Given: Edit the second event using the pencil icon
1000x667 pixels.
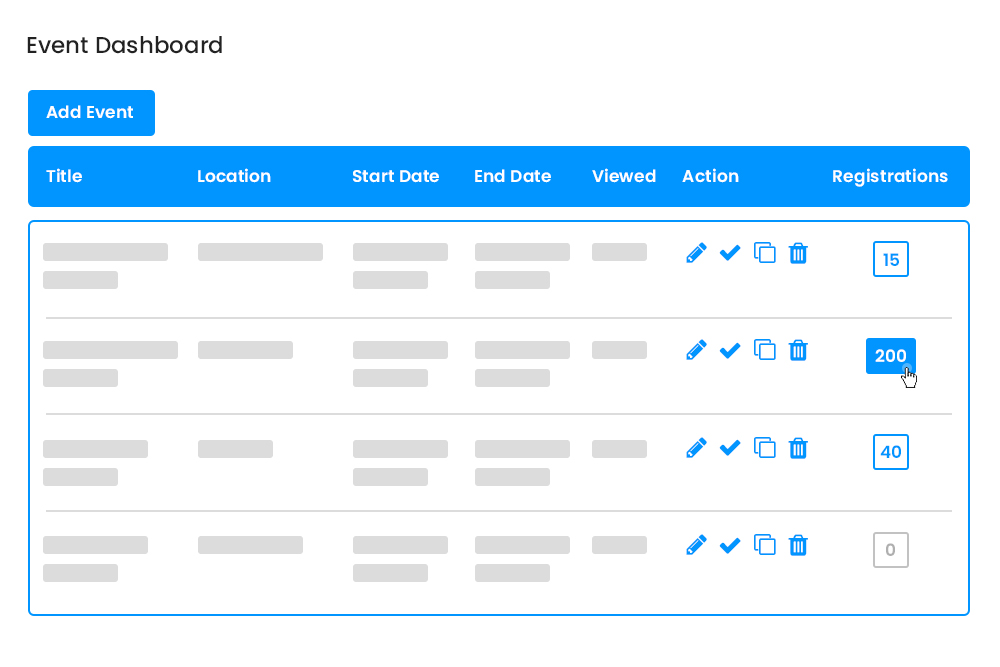Looking at the screenshot, I should 696,350.
